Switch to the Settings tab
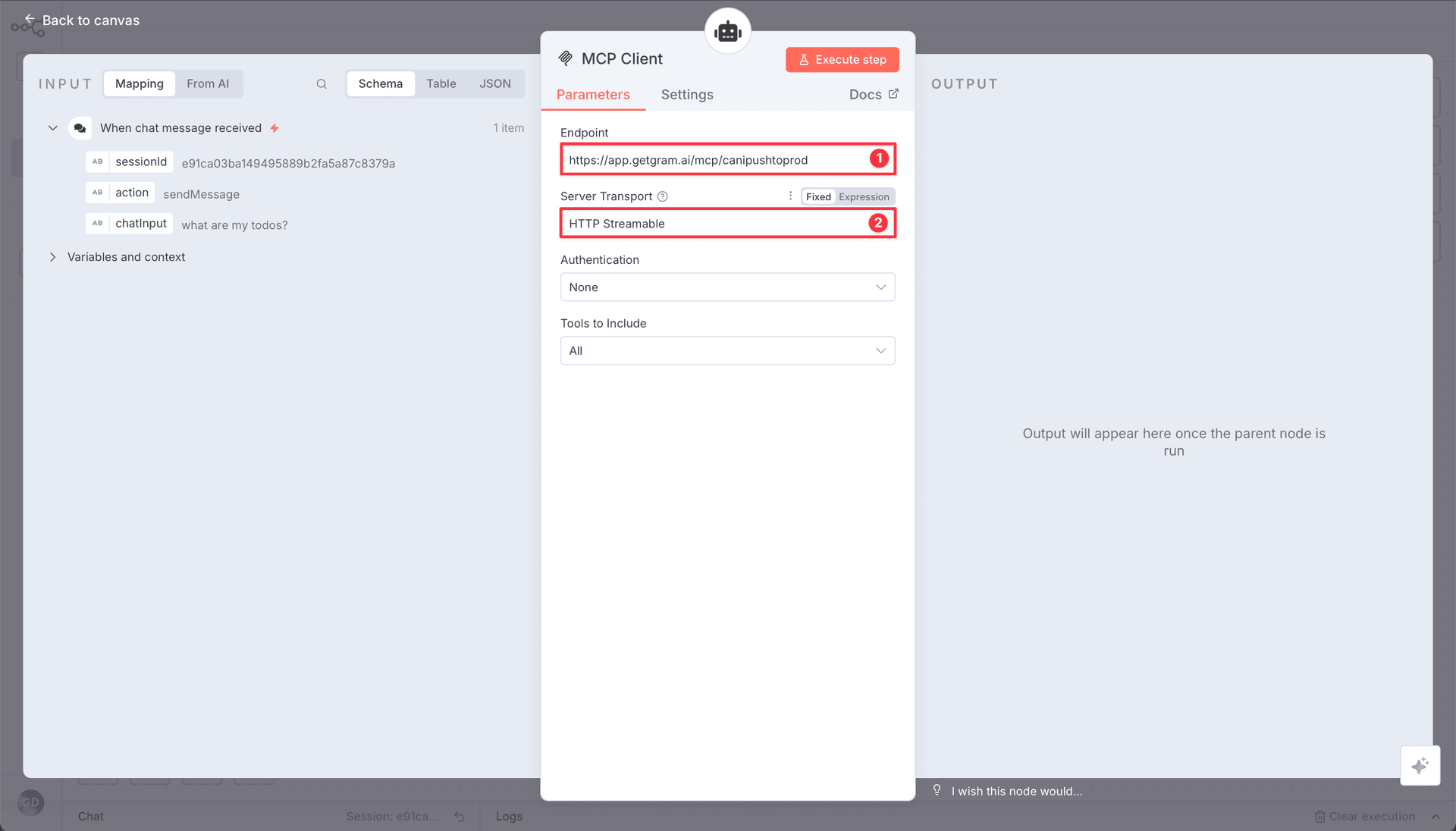Viewport: 1456px width, 831px height. [687, 95]
